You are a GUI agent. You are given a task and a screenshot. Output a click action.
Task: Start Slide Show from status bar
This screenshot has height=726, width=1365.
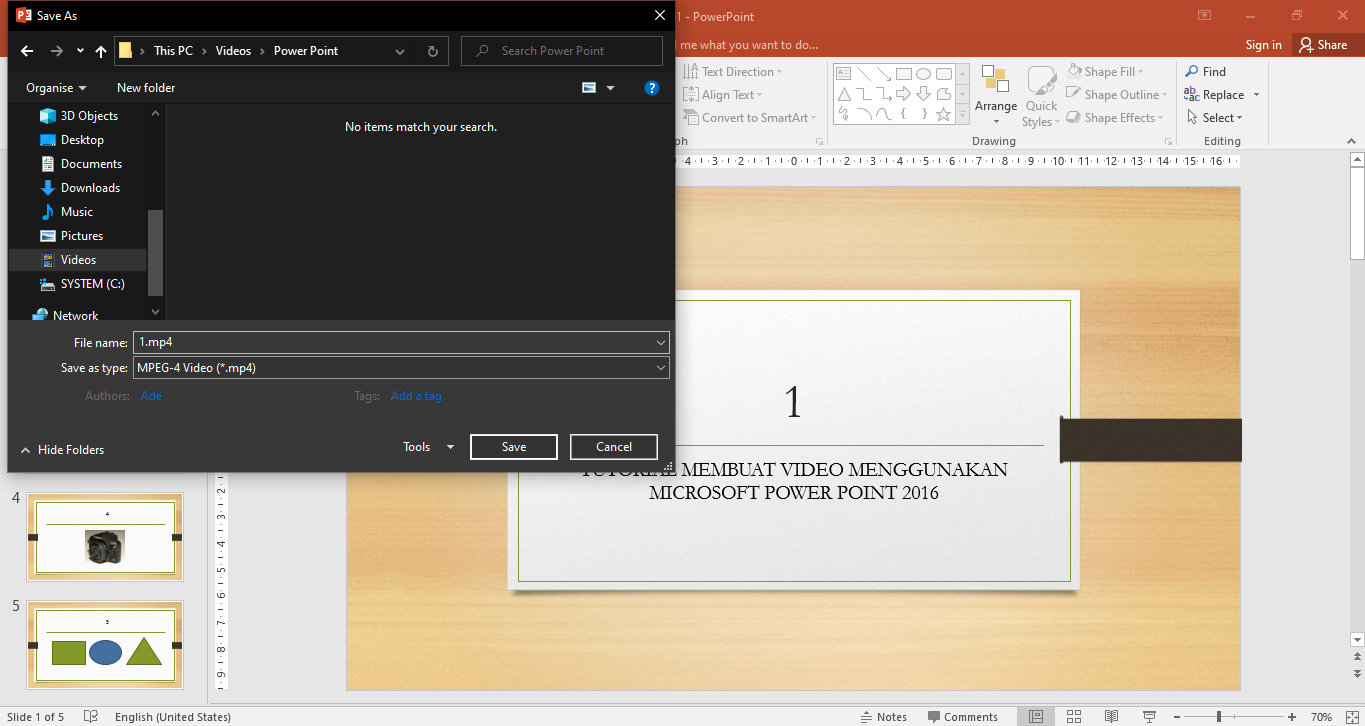(1148, 716)
